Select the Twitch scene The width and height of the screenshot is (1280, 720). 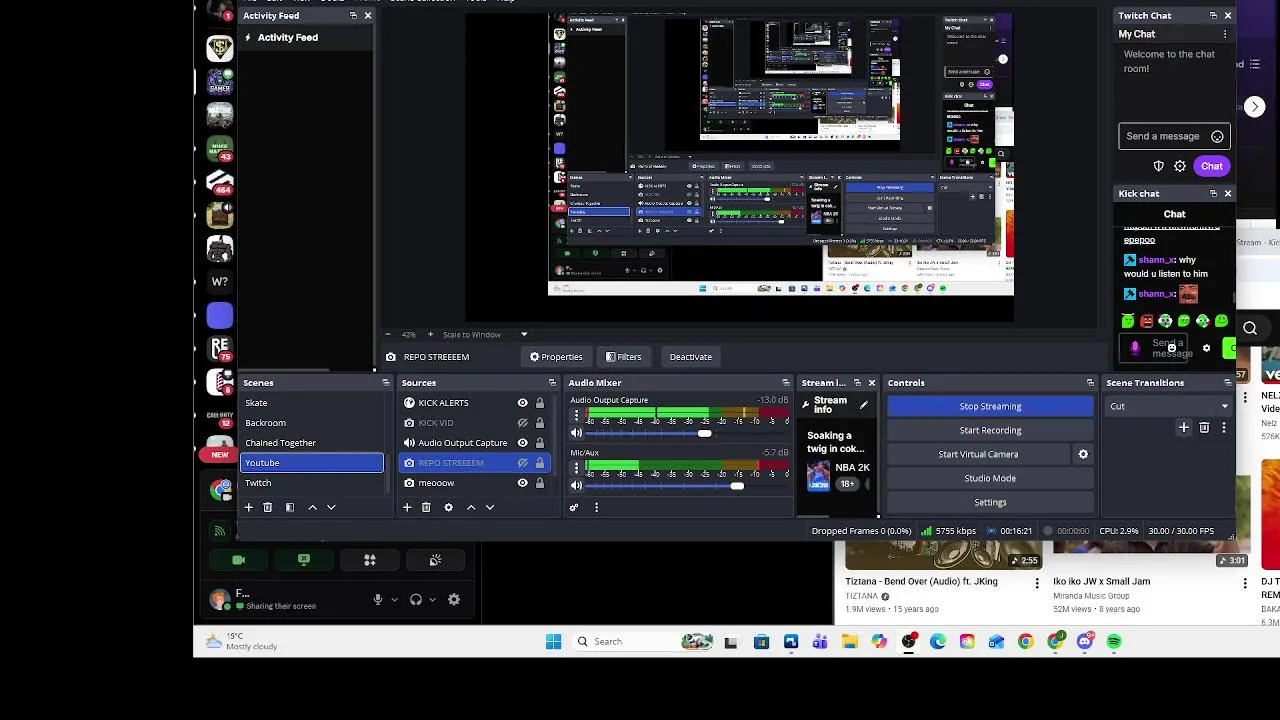coord(312,483)
